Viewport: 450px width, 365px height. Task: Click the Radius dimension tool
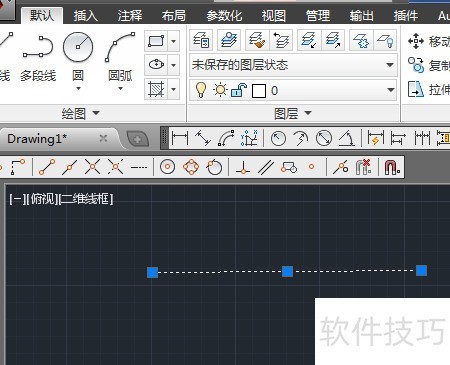pyautogui.click(x=278, y=138)
